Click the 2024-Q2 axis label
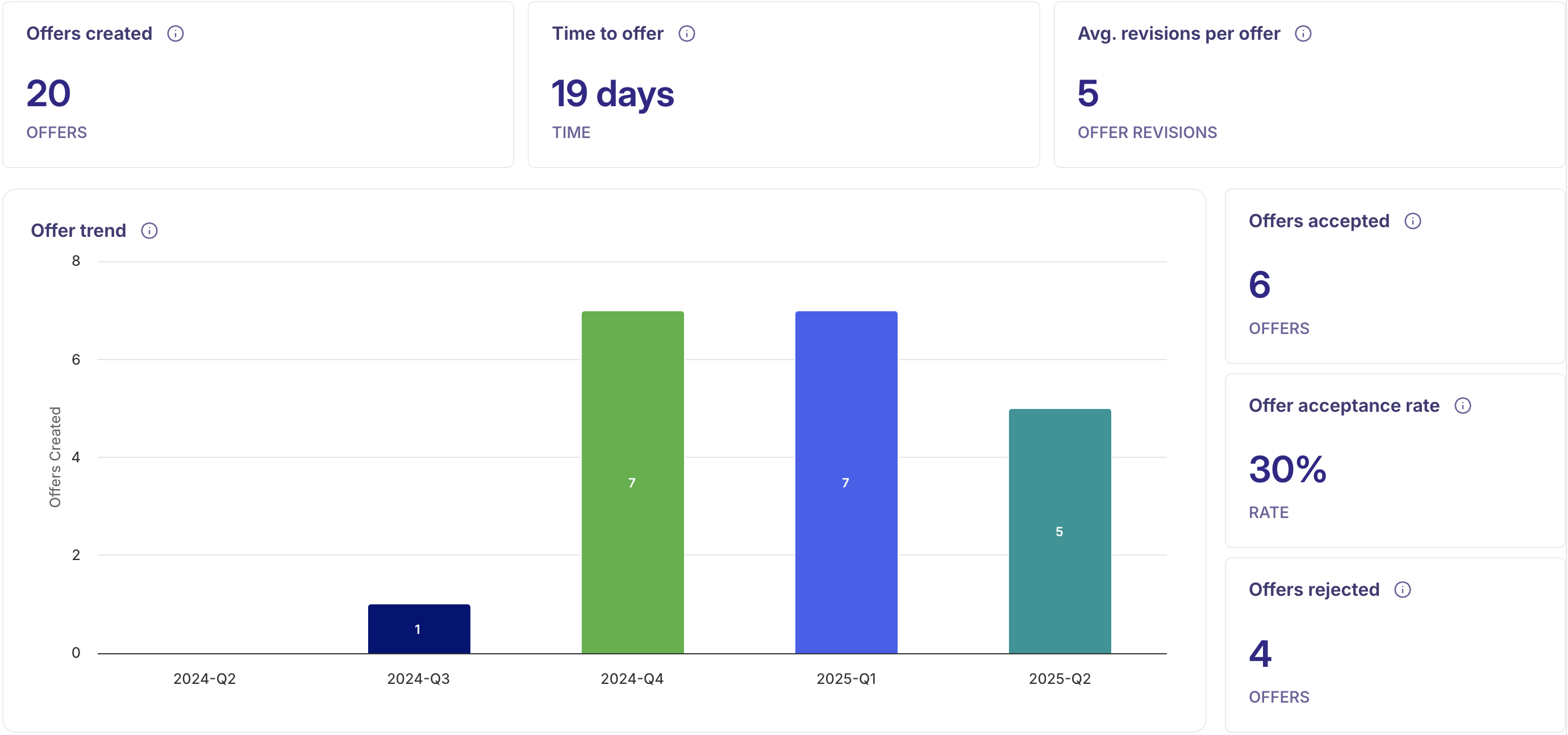Viewport: 1568px width, 735px height. pos(205,678)
